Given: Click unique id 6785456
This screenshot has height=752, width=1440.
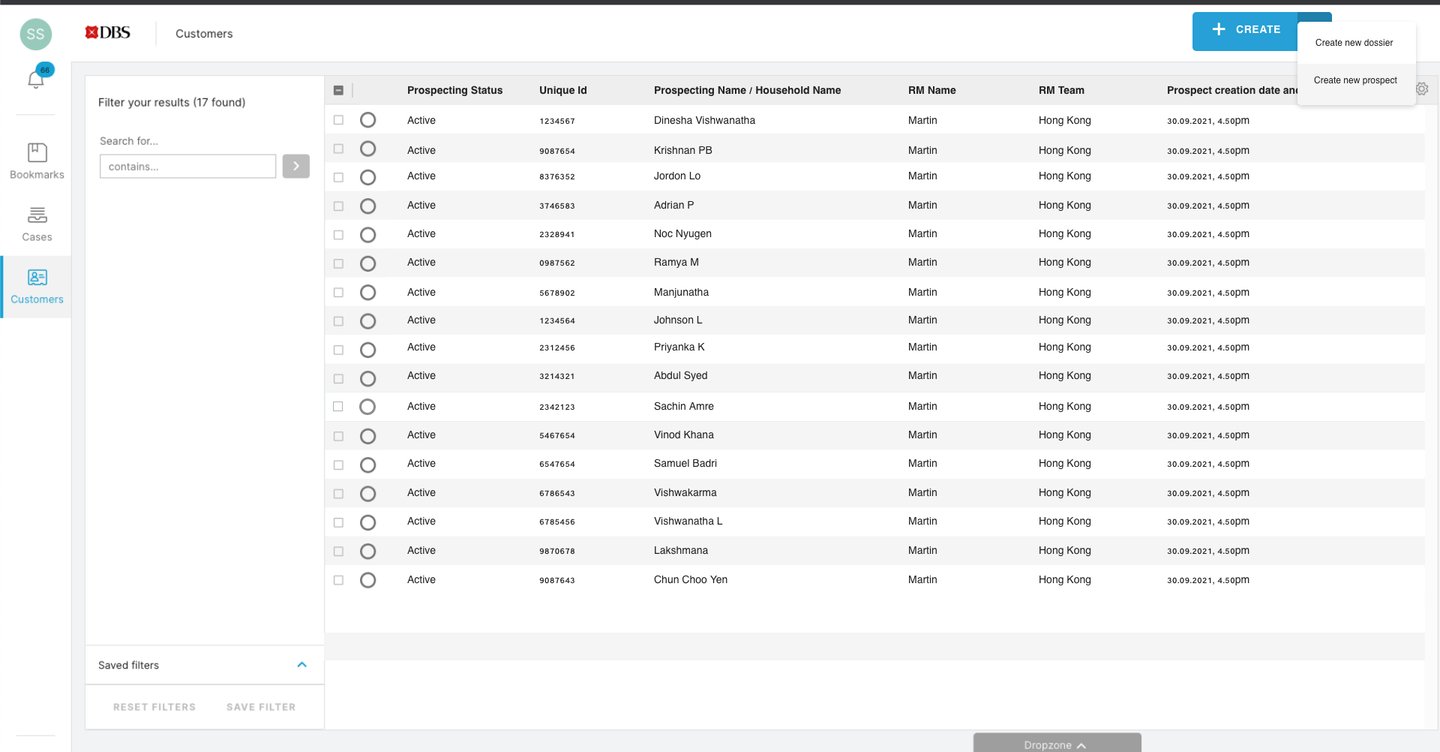Looking at the screenshot, I should pyautogui.click(x=557, y=522).
